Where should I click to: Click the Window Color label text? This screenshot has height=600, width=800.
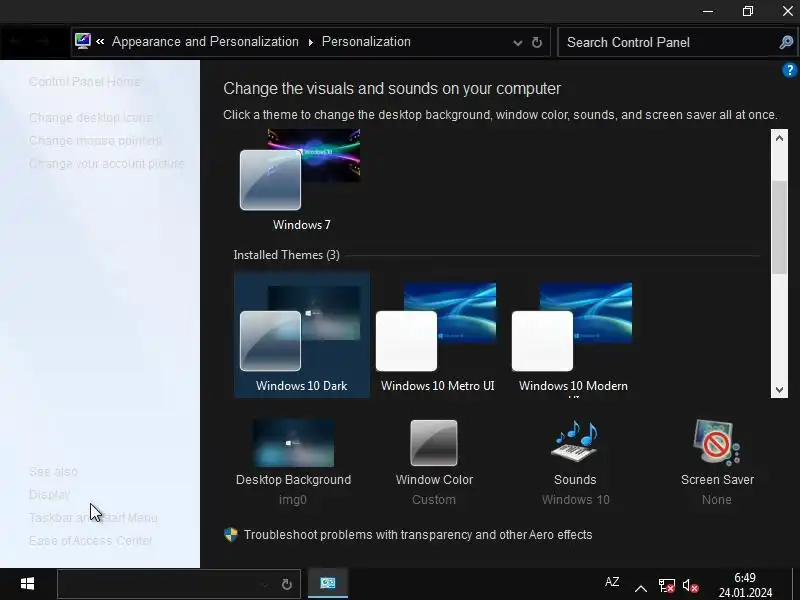coord(434,480)
